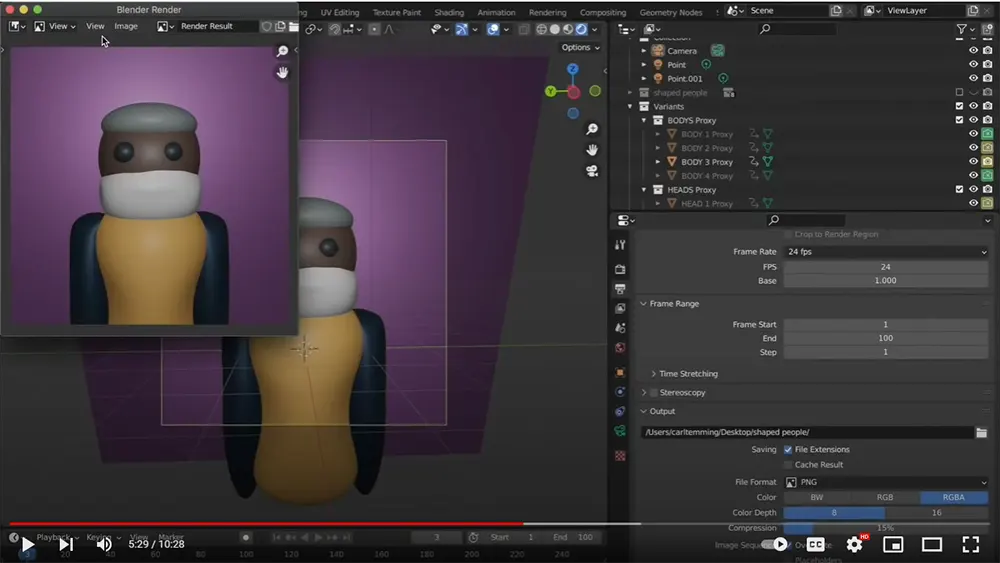The image size is (1000, 563).
Task: Click the Render Result image name field
Action: (x=217, y=26)
